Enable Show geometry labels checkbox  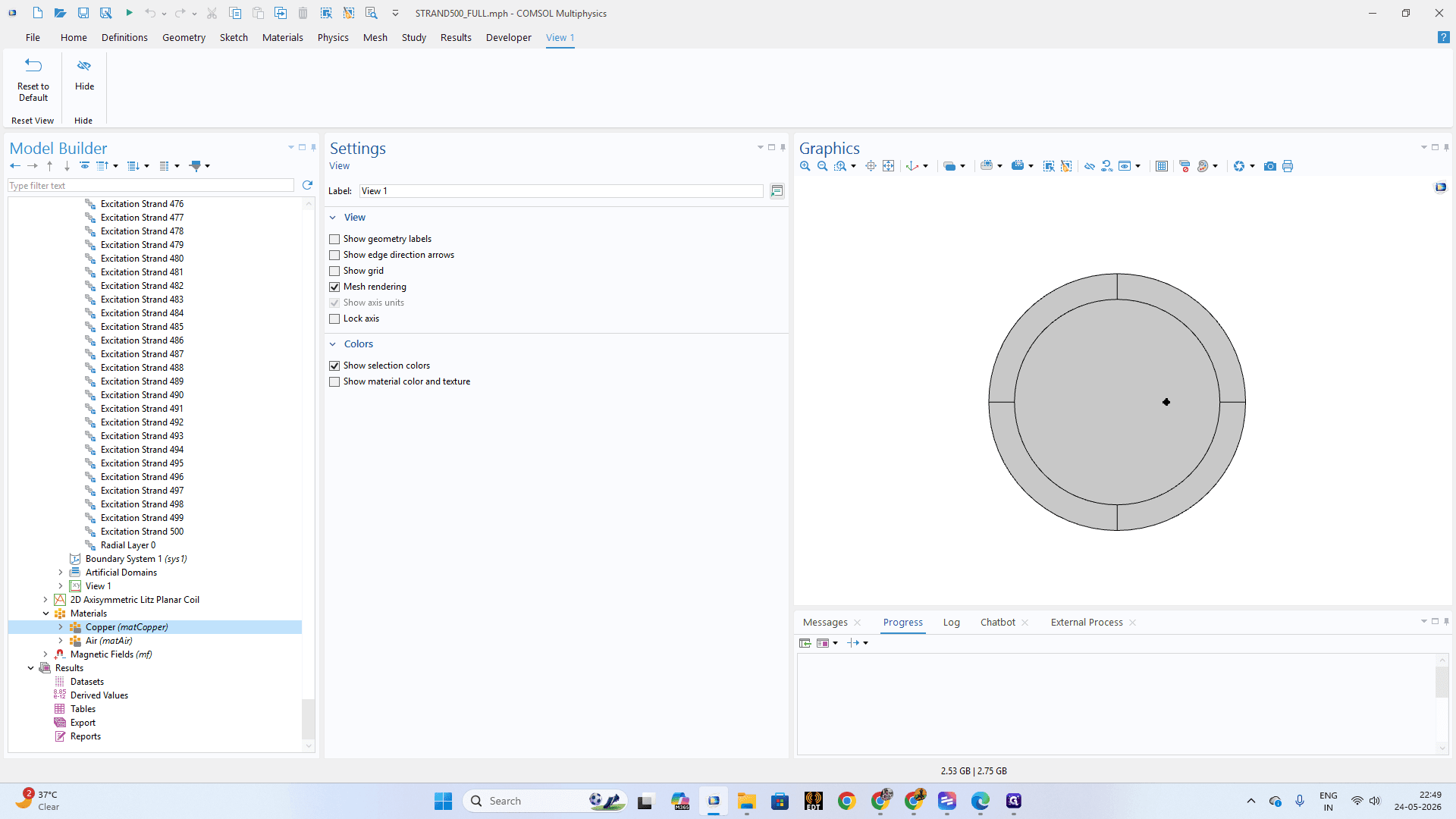tap(334, 239)
